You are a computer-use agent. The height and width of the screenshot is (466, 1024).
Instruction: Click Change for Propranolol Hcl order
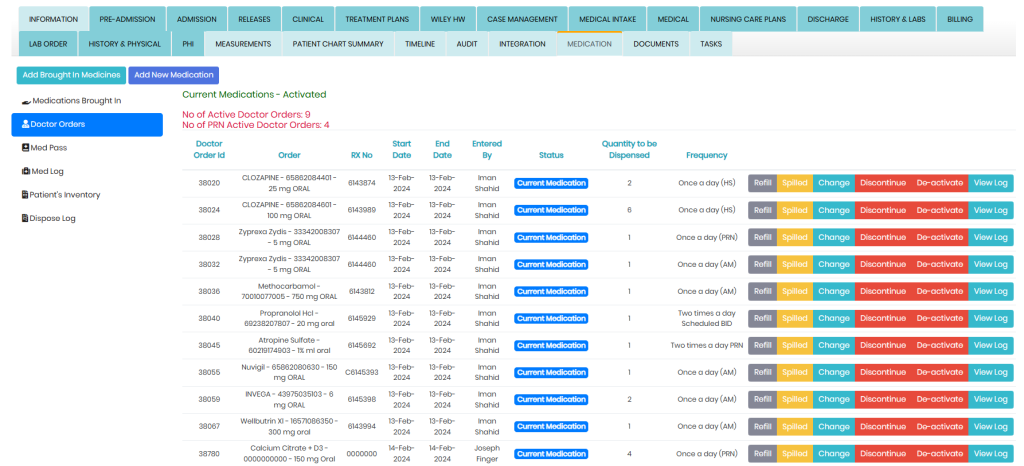[x=833, y=318]
